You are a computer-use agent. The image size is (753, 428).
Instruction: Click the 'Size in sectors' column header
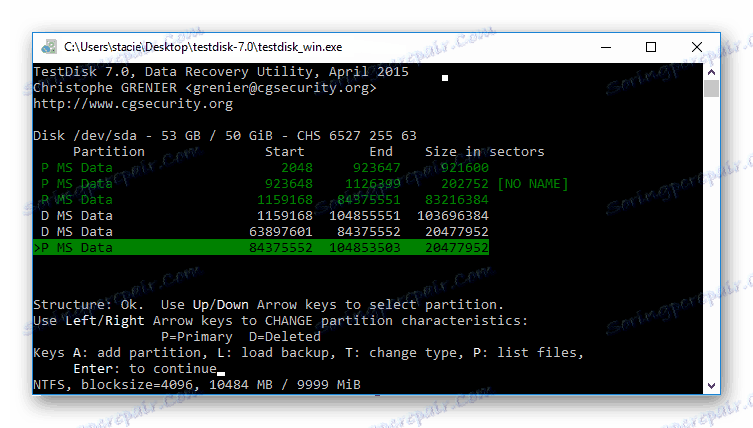[485, 152]
